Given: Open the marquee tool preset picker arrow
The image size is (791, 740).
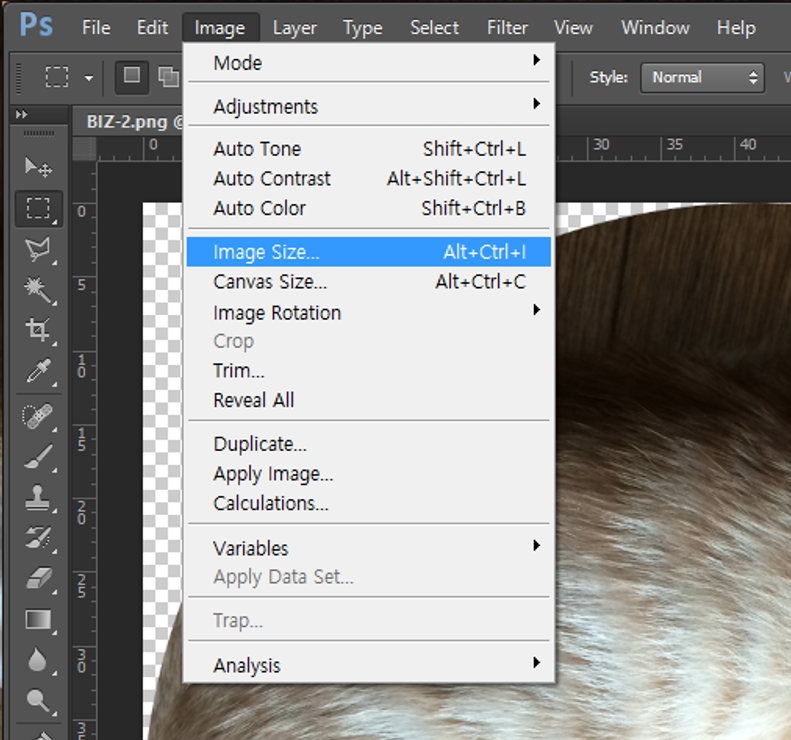Looking at the screenshot, I should tap(89, 78).
